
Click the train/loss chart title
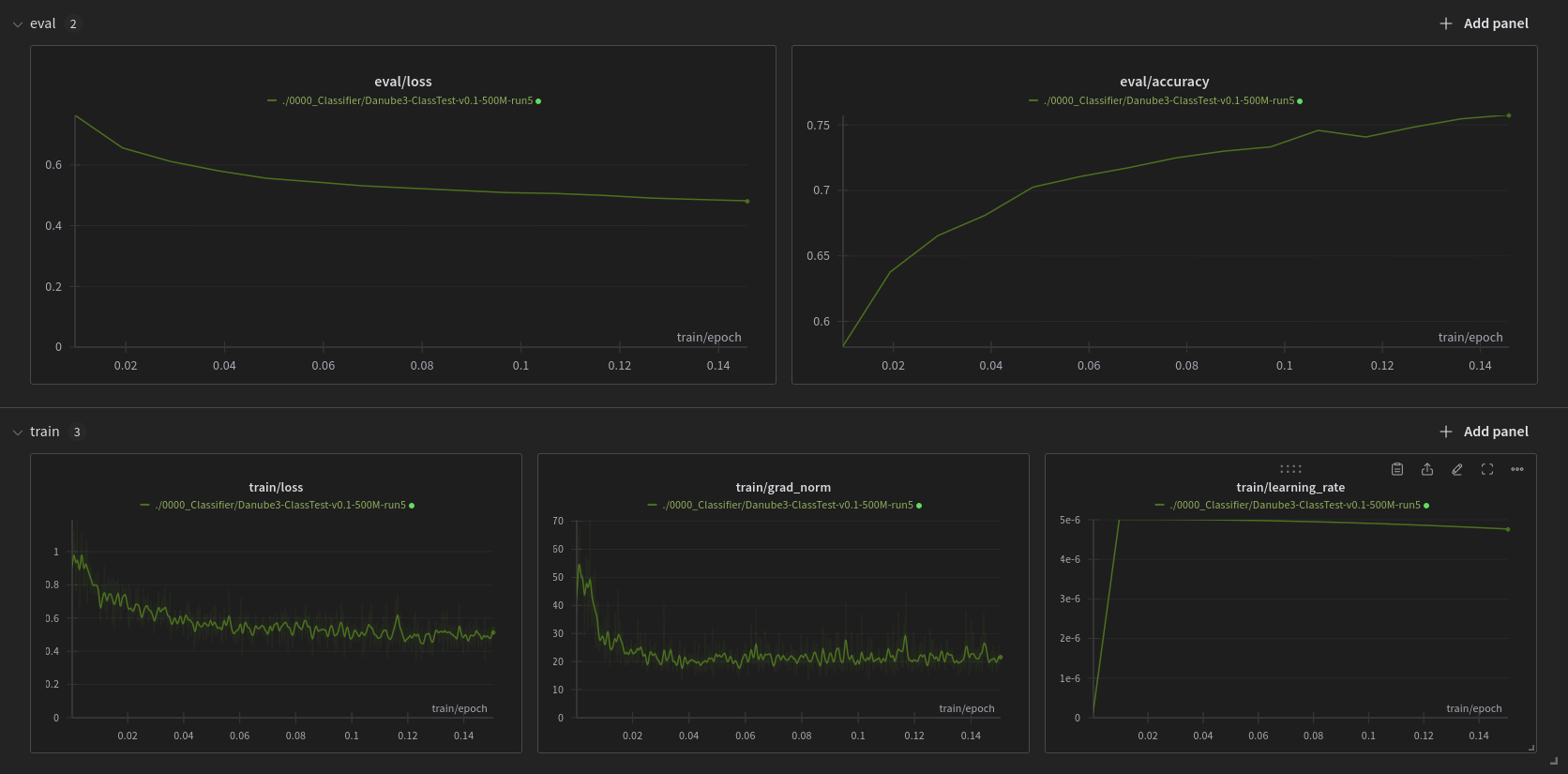[276, 487]
